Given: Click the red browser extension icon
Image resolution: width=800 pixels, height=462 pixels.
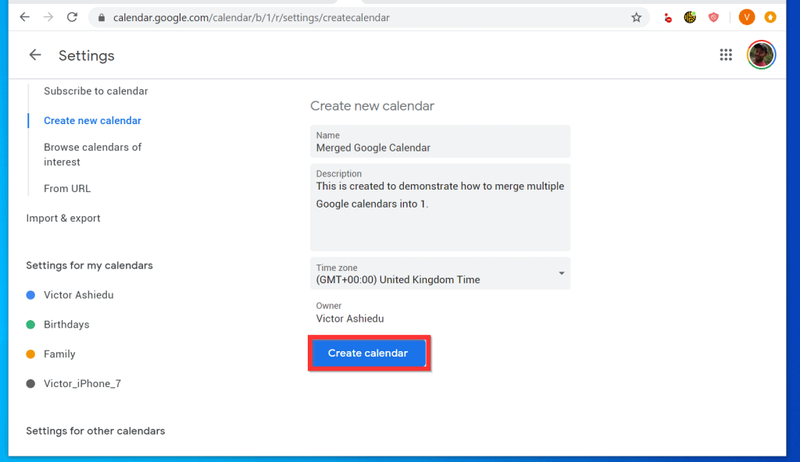Looking at the screenshot, I should [x=668, y=18].
